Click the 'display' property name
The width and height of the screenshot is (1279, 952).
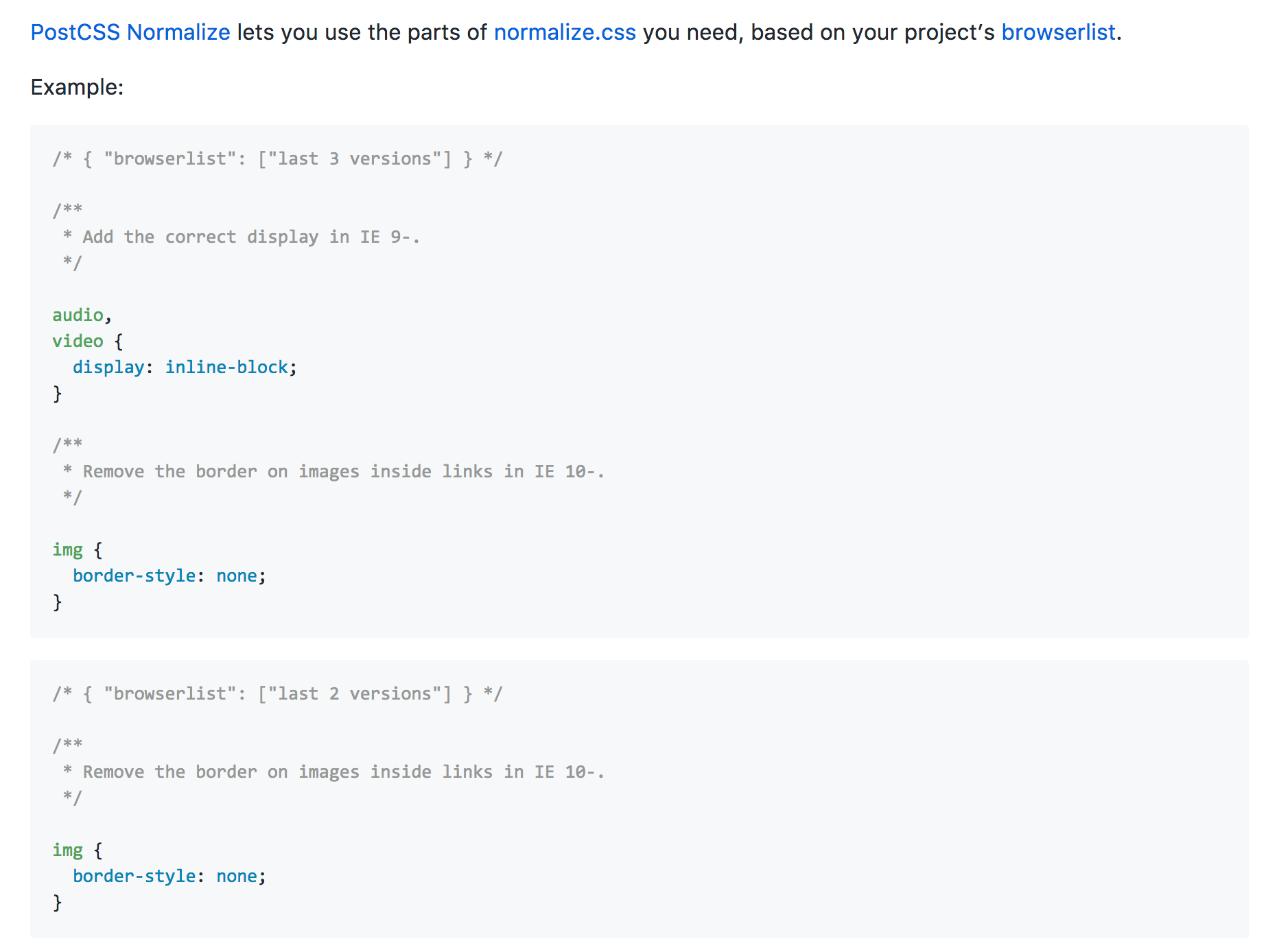(x=108, y=367)
